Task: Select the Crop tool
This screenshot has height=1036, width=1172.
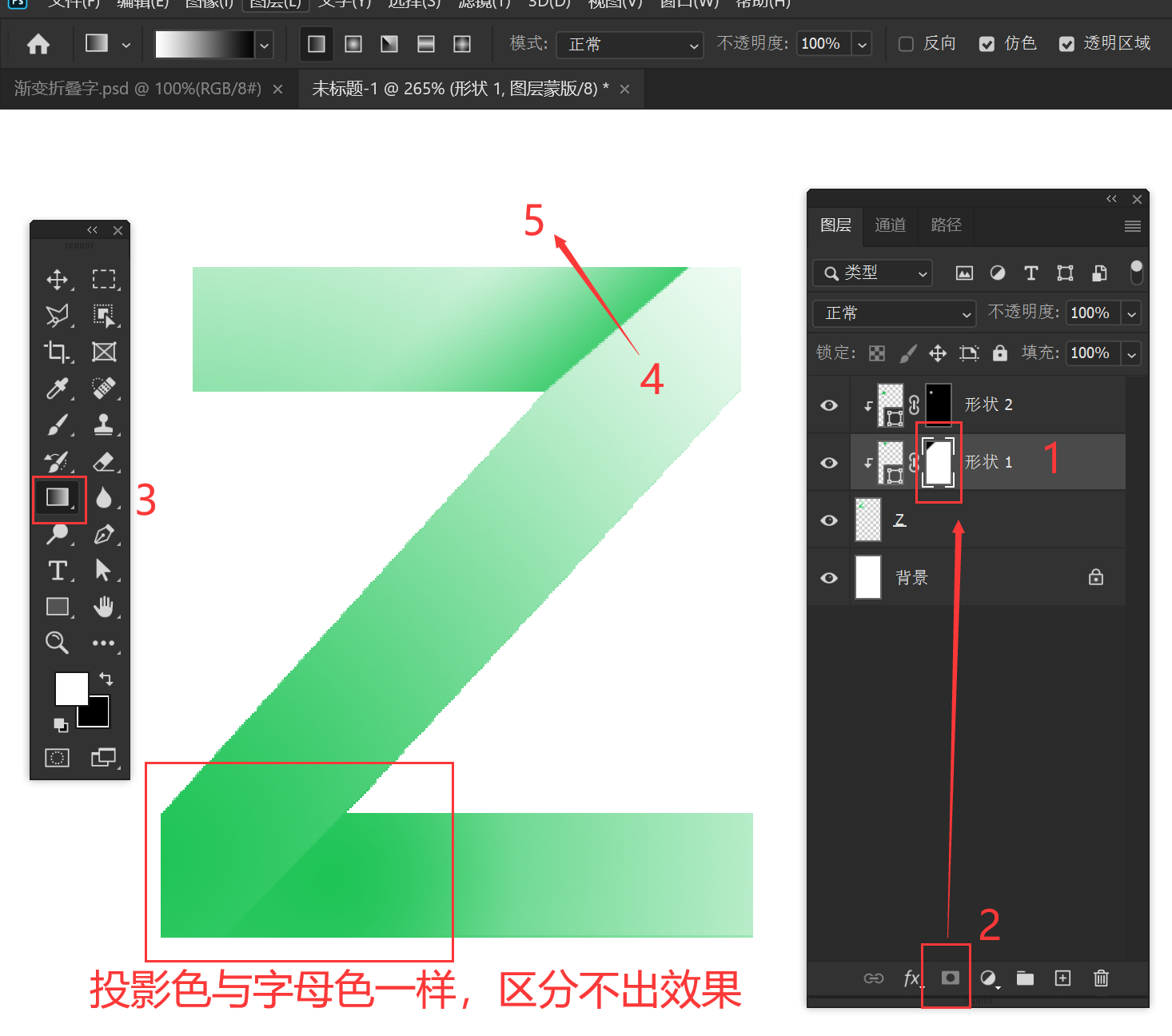Action: click(x=57, y=352)
